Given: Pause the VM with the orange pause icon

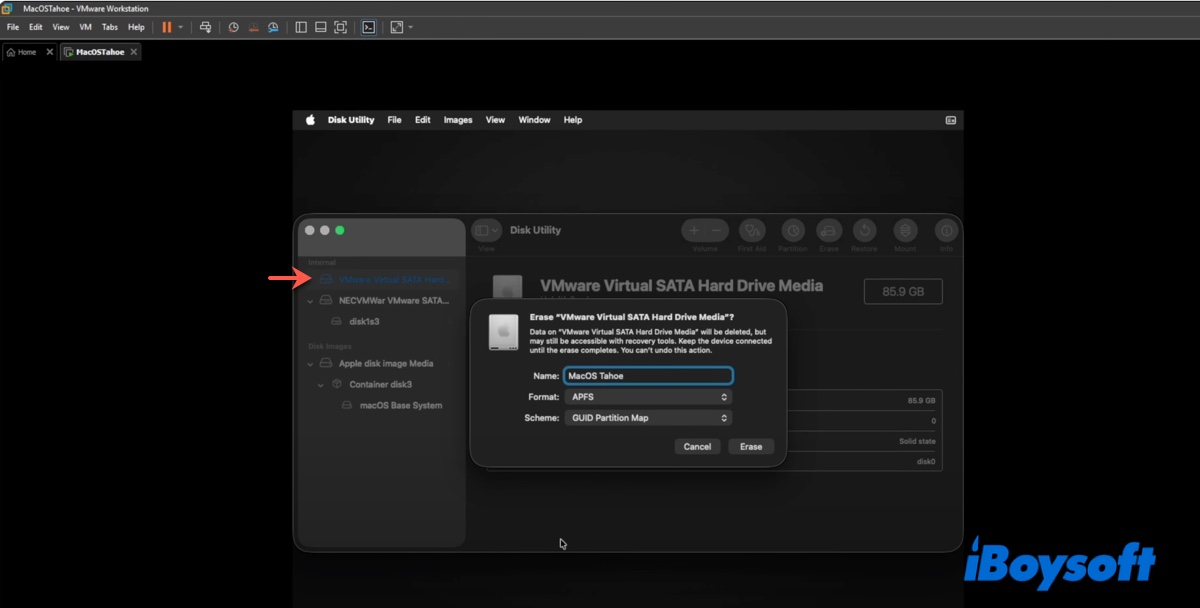Looking at the screenshot, I should tap(167, 27).
